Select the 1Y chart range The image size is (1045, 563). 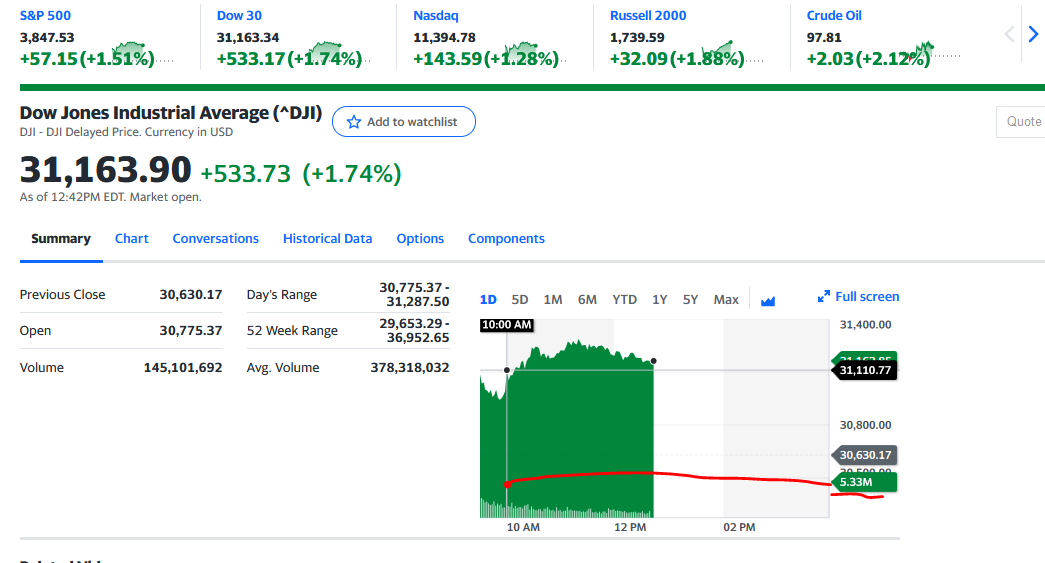pyautogui.click(x=659, y=300)
